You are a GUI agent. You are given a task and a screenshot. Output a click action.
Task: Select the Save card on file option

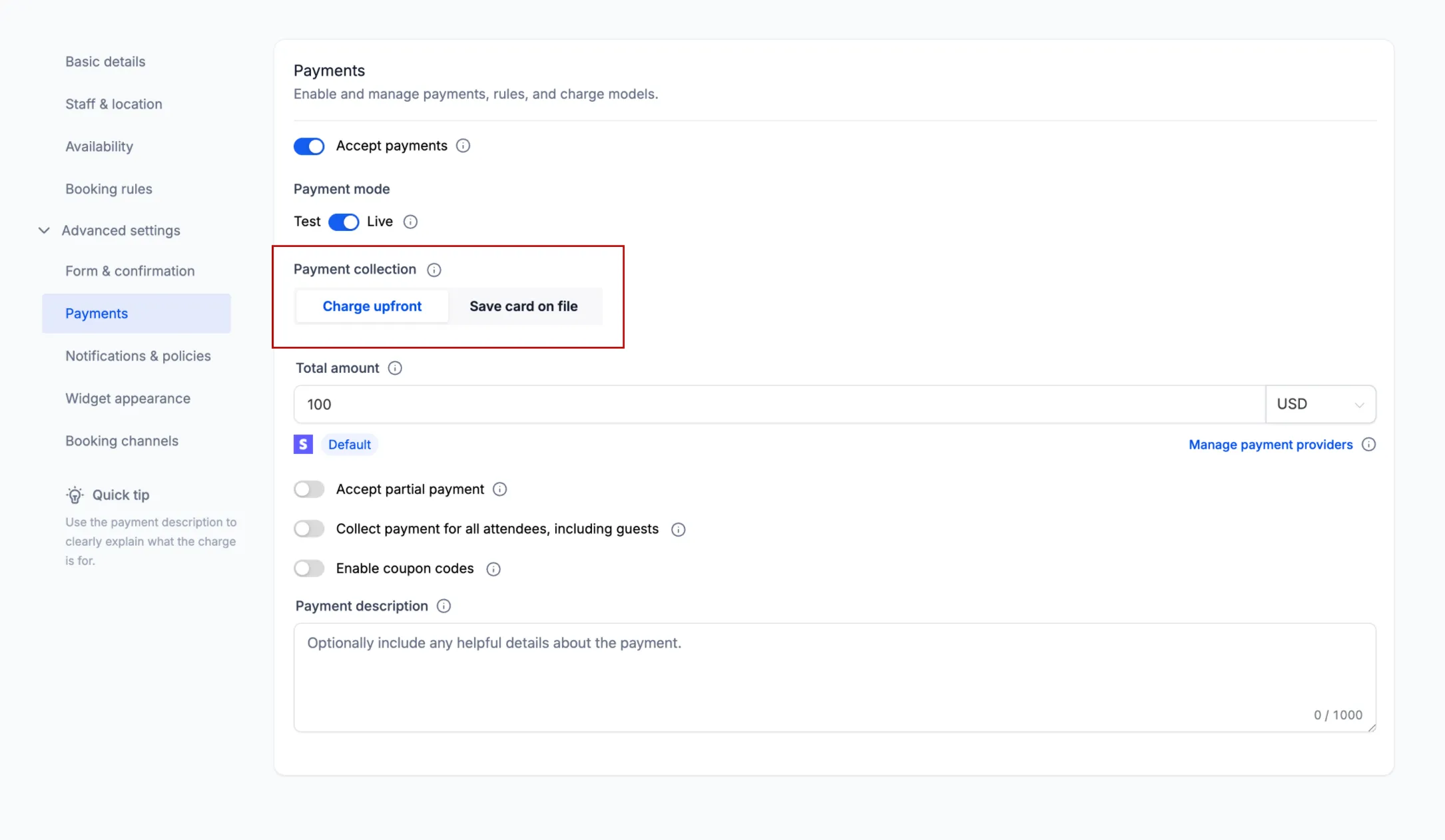pos(523,306)
